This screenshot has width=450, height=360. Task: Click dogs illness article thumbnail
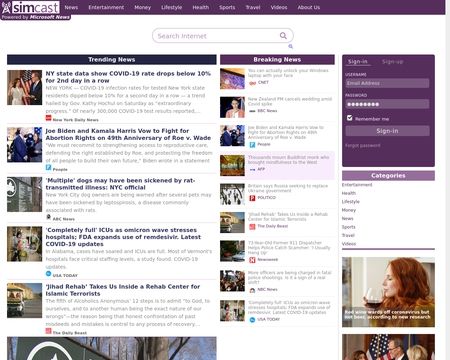(25, 194)
